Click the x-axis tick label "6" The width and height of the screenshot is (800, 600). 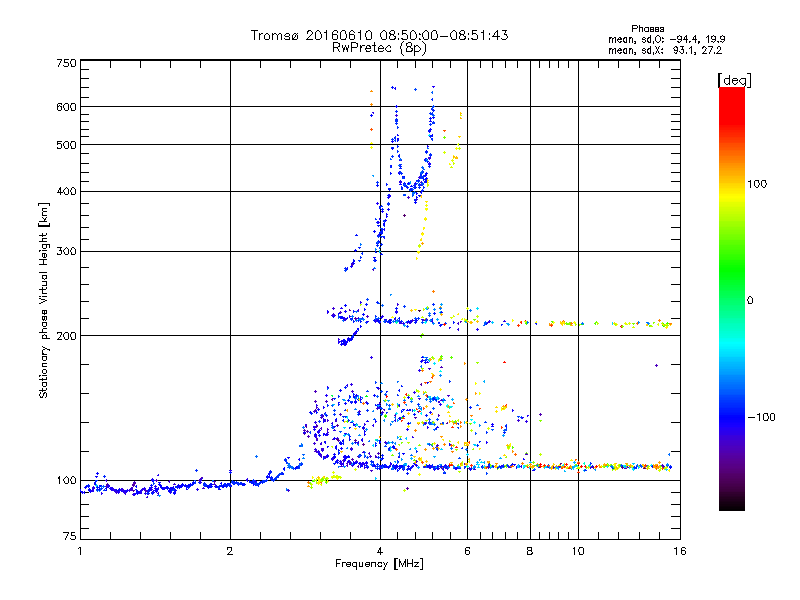pyautogui.click(x=467, y=551)
